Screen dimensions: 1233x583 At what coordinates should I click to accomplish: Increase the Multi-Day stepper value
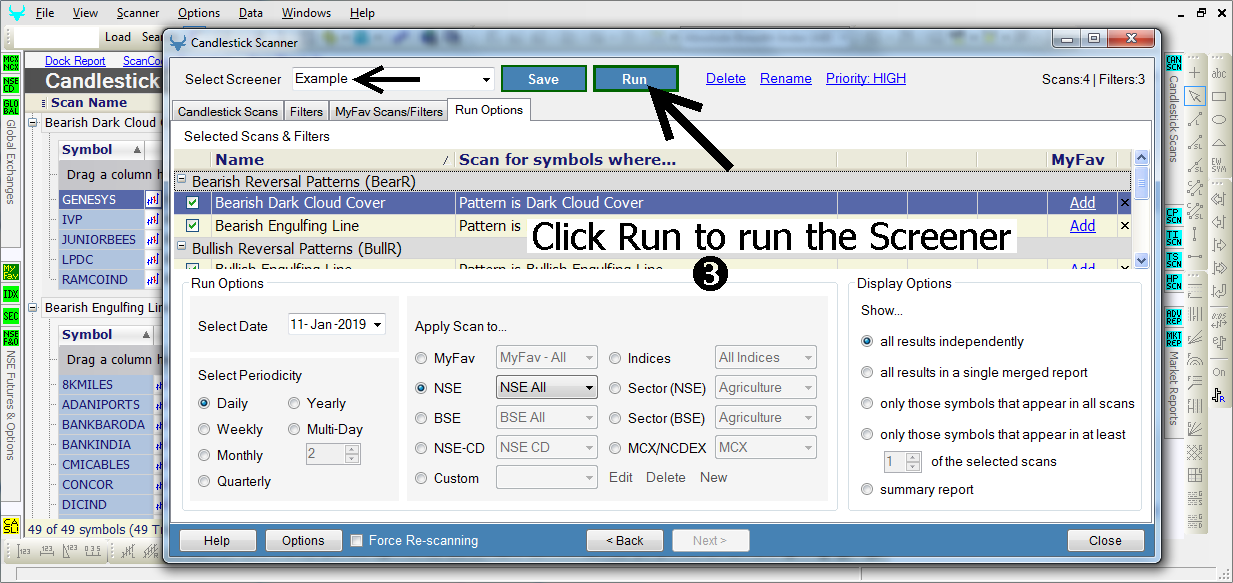(351, 449)
